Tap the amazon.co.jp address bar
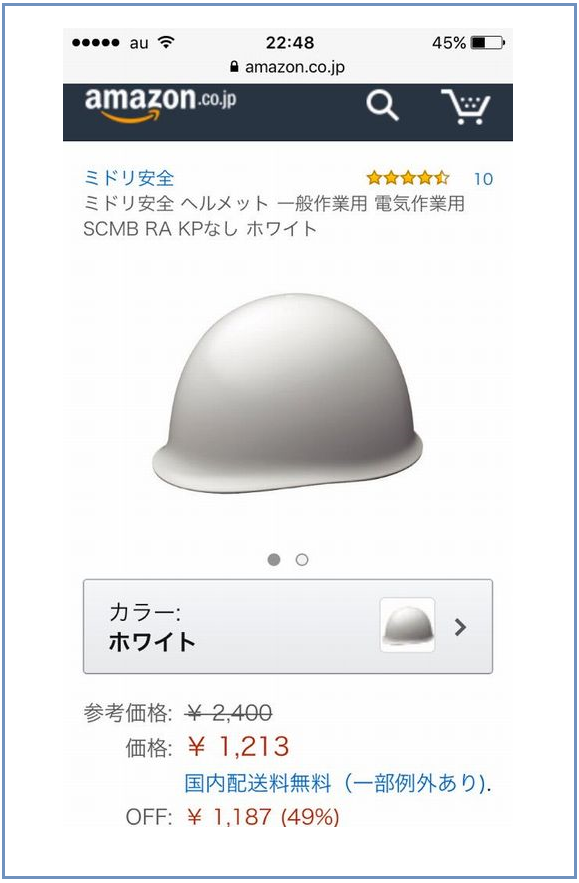 (288, 67)
